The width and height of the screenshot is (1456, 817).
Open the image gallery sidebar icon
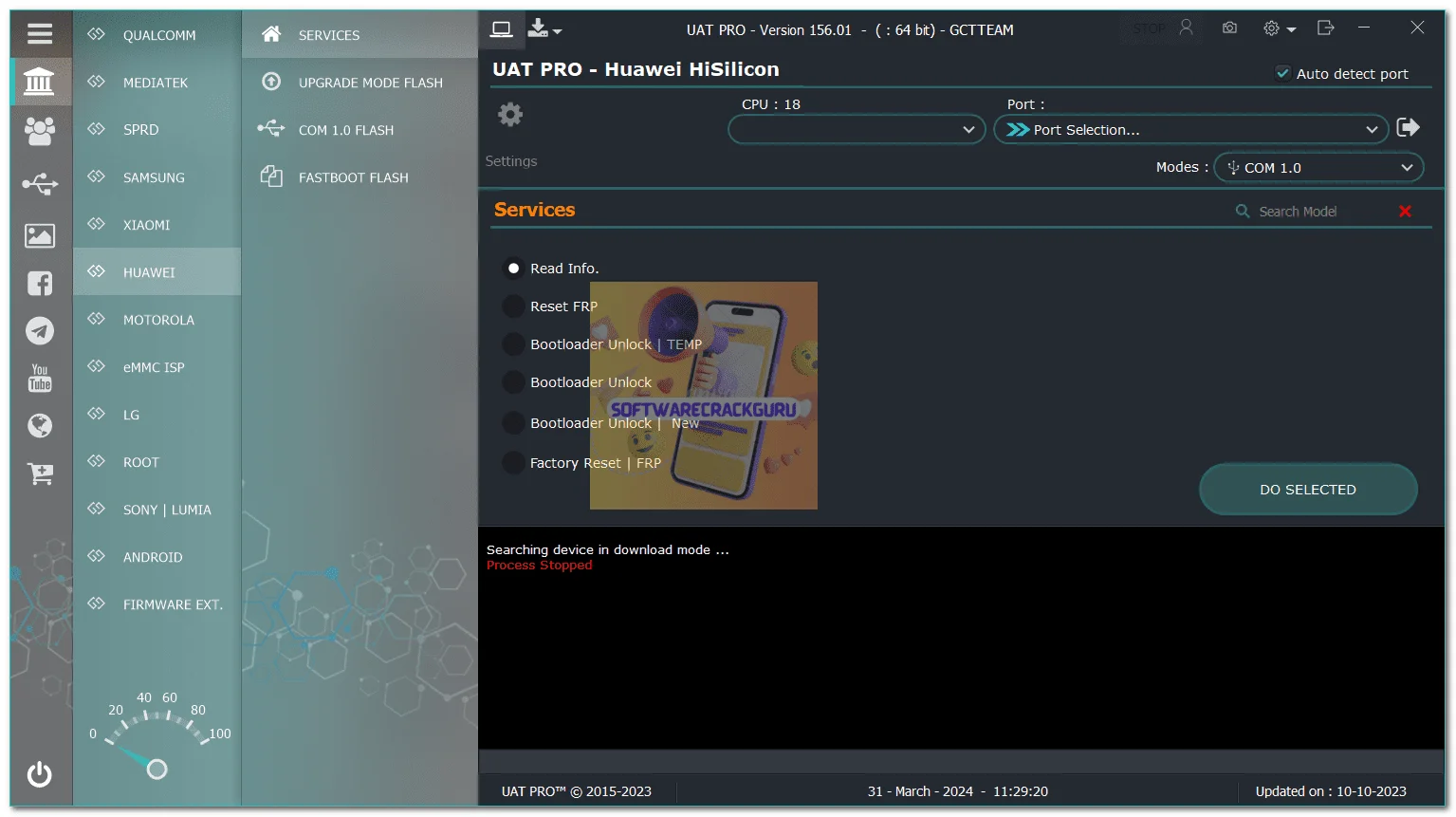[x=40, y=235]
